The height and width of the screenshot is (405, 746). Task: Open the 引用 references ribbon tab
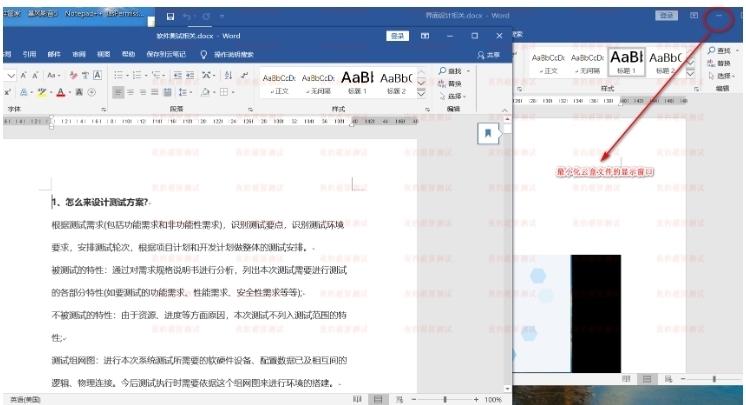click(29, 54)
